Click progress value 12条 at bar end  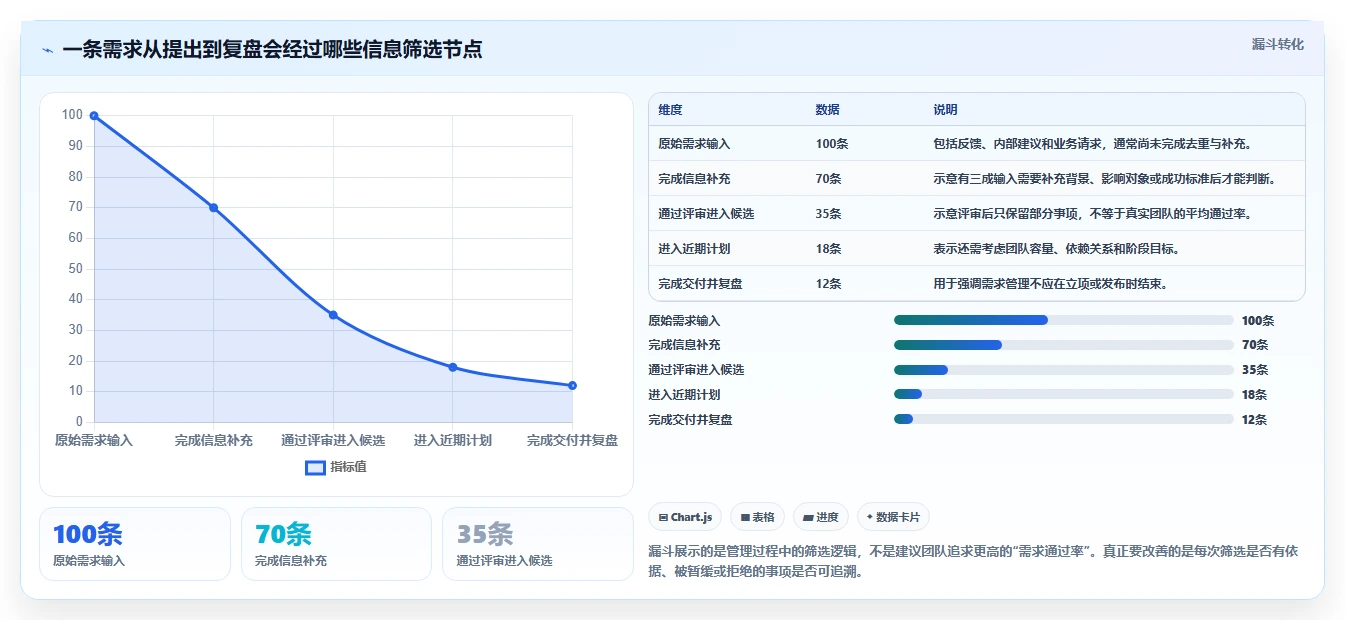click(x=1254, y=420)
